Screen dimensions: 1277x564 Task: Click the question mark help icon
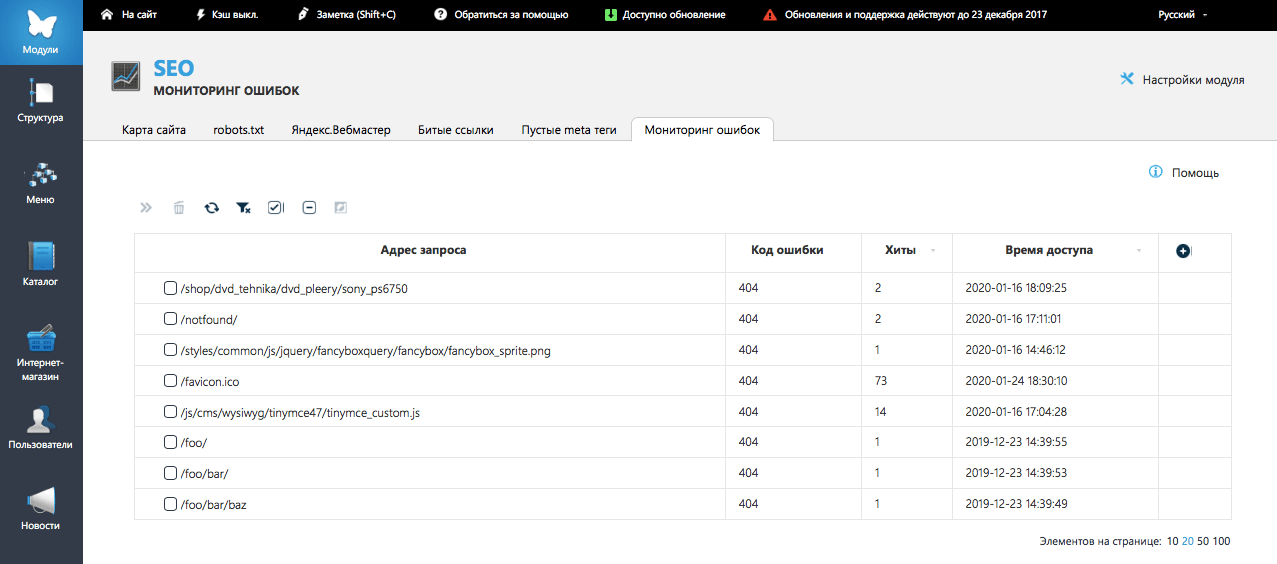point(440,15)
